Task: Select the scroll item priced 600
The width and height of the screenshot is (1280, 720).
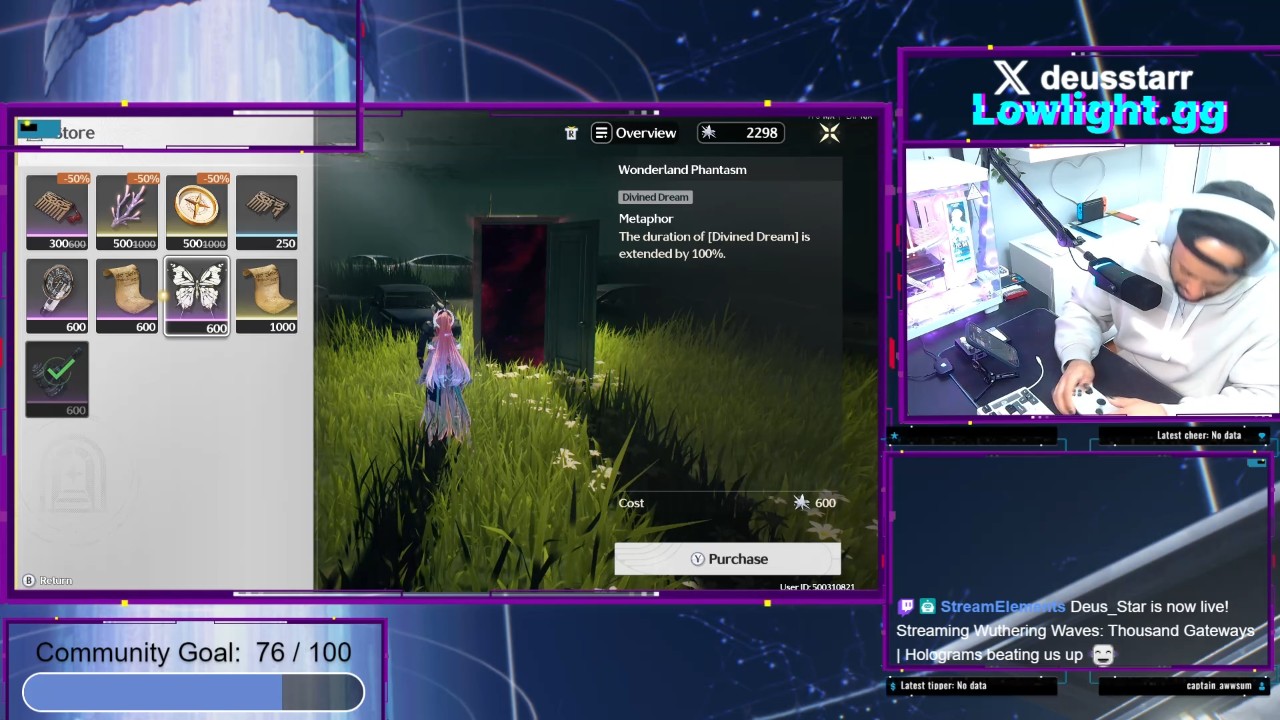Action: [127, 296]
